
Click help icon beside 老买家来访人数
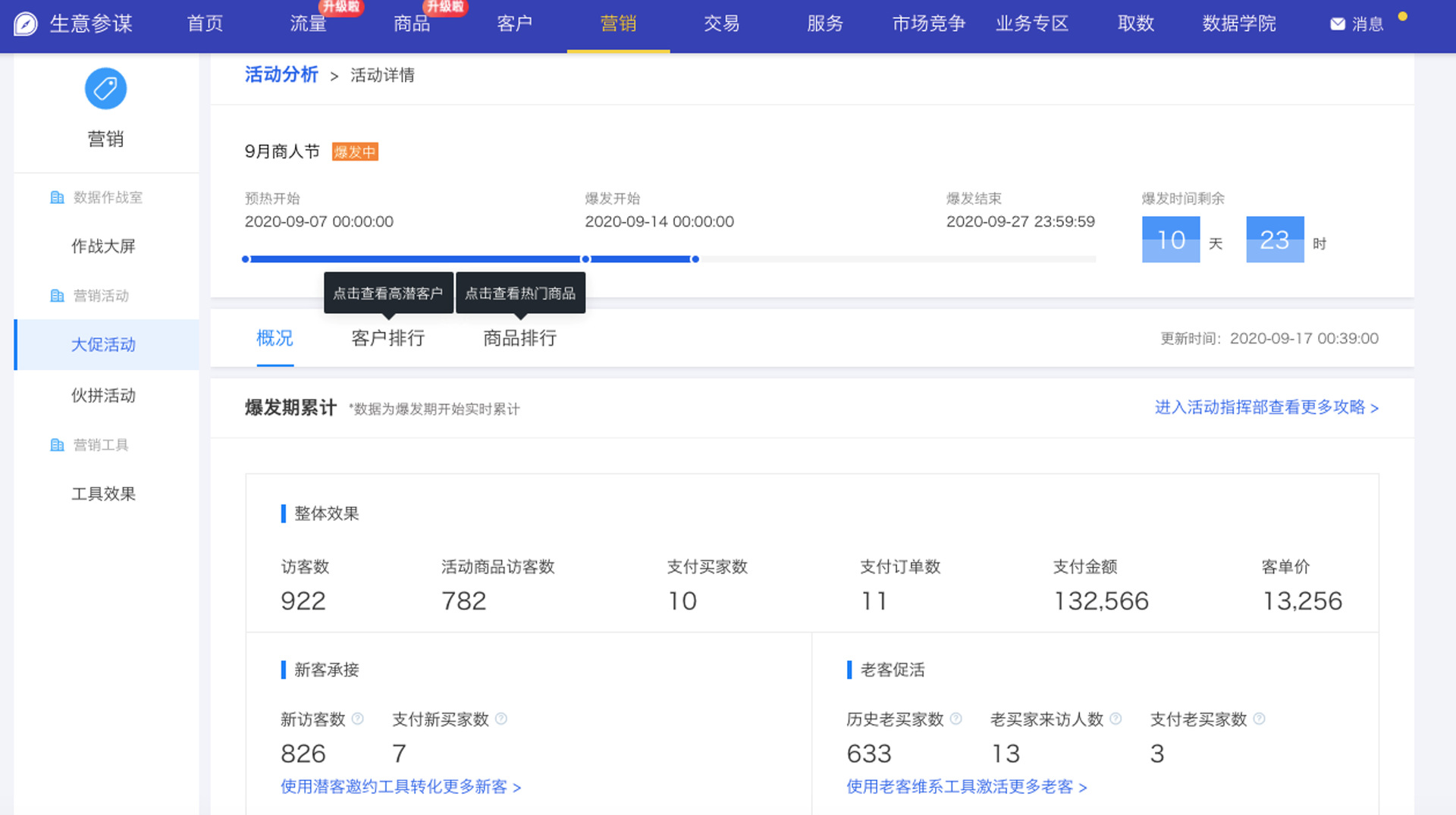tap(1116, 719)
